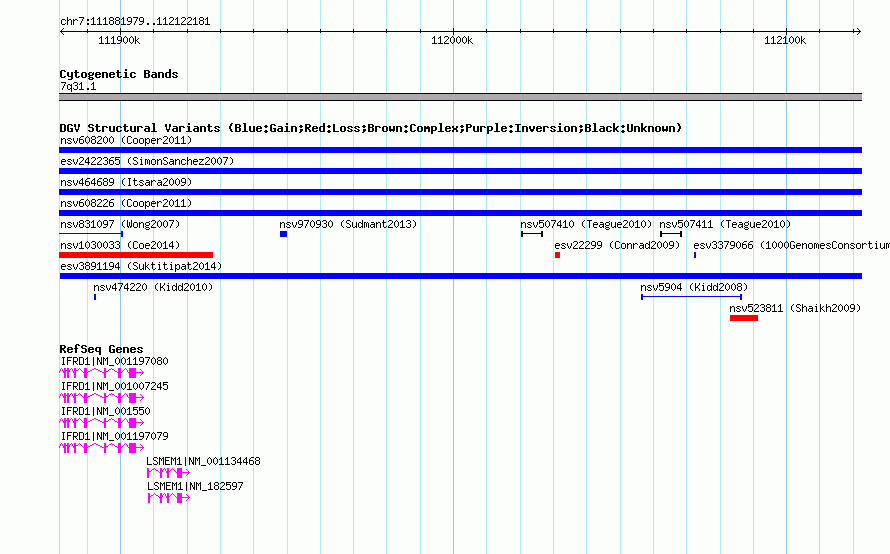The height and width of the screenshot is (554, 890).
Task: Click the nsv970930 (Sudmant2013) label text
Action: pos(348,224)
